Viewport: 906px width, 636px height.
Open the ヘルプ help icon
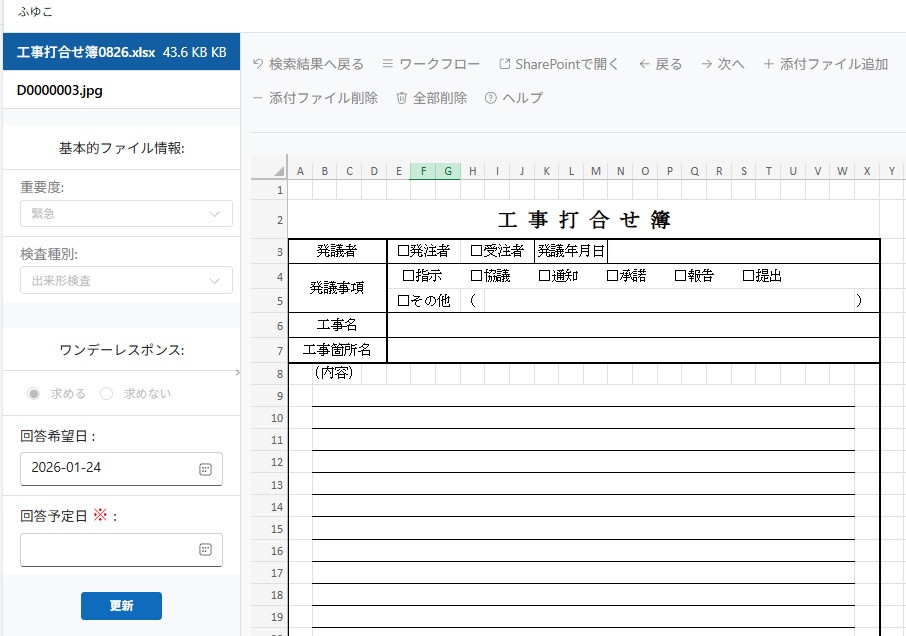point(491,98)
